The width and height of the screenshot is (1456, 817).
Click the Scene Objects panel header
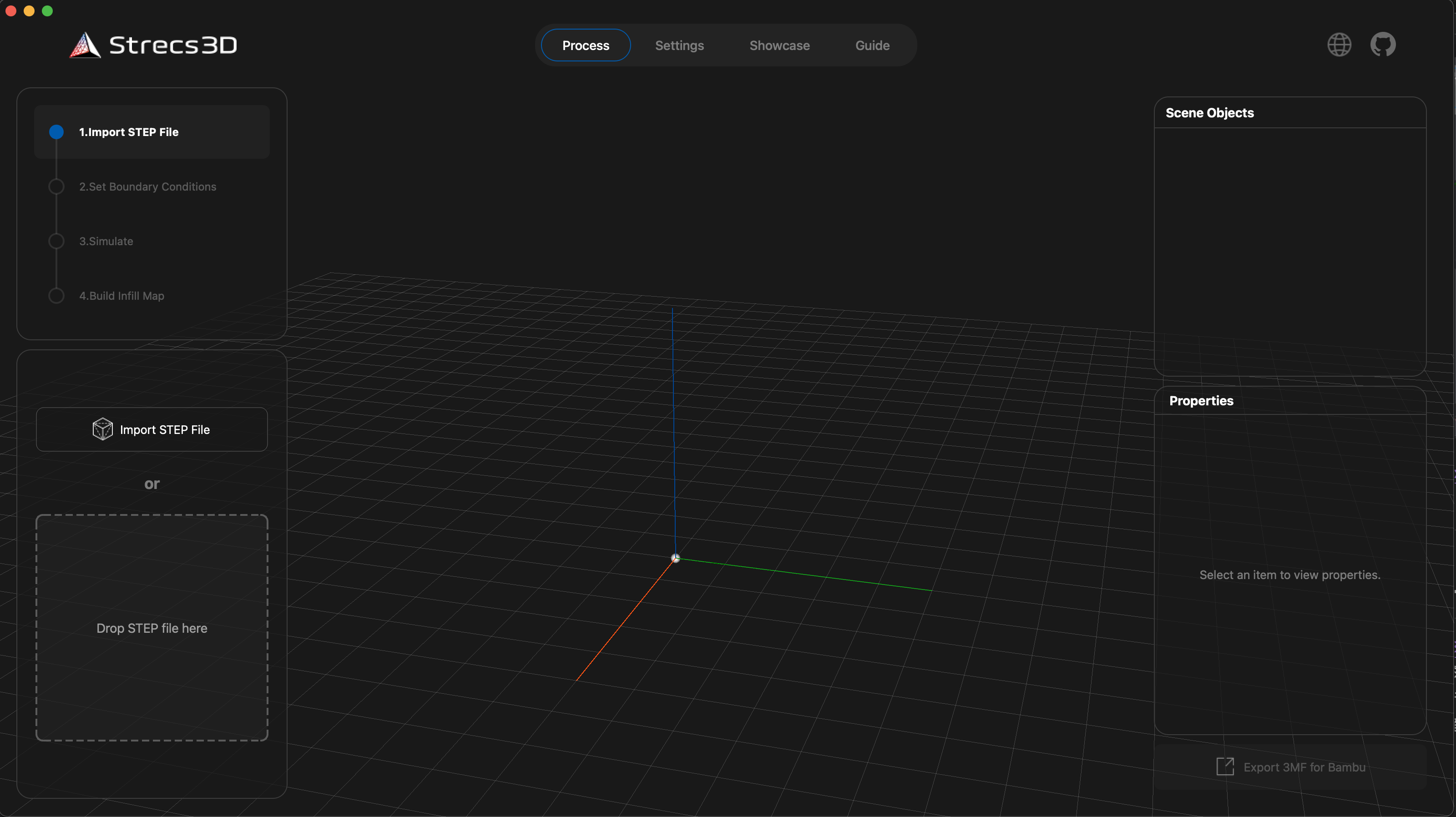[1209, 113]
